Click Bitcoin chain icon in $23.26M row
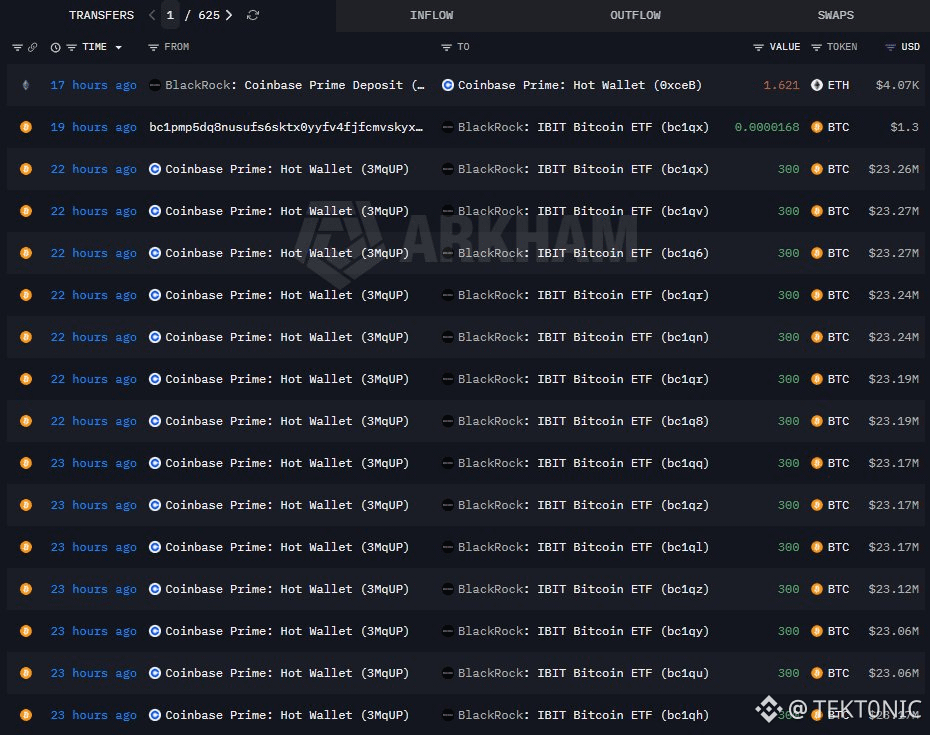 tap(26, 169)
